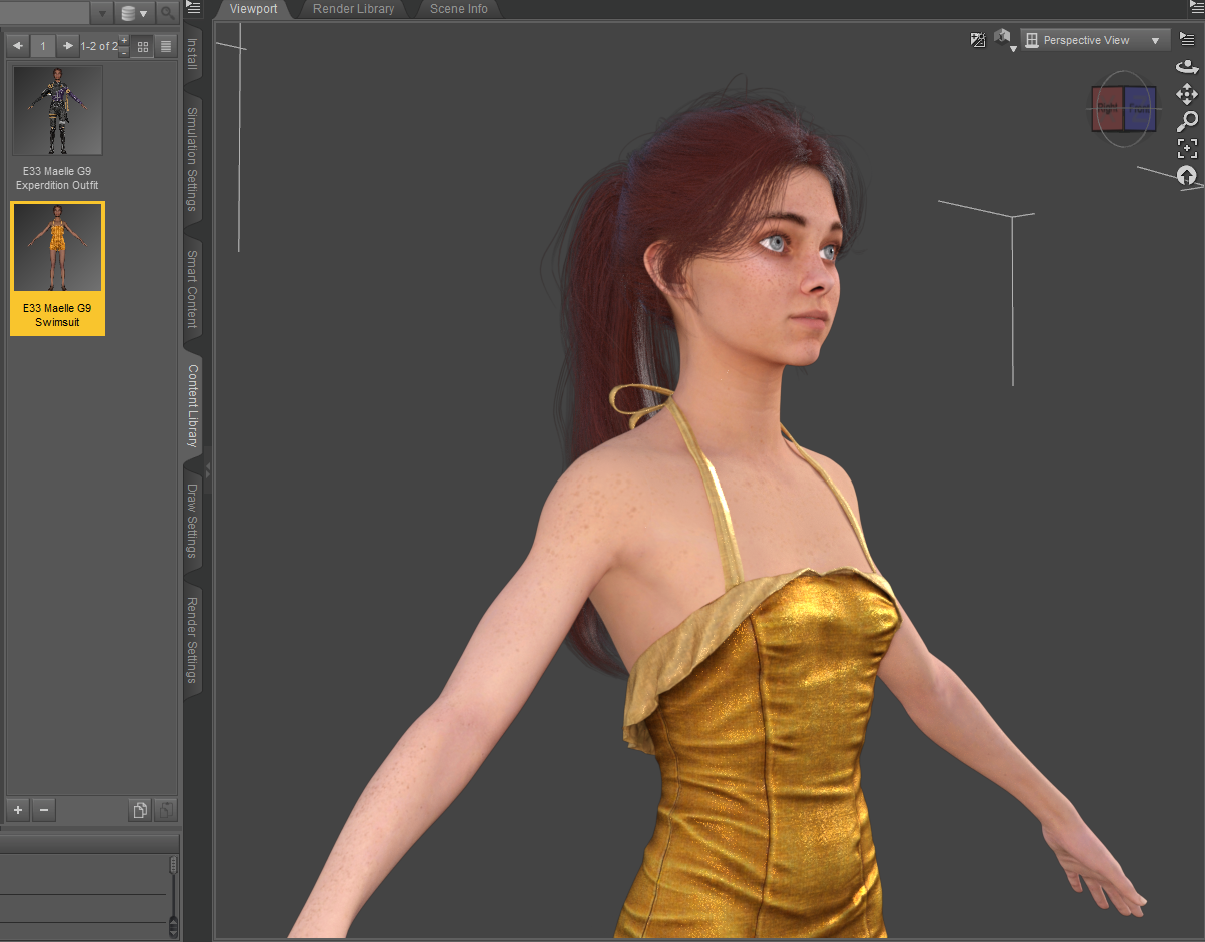Click the copy documents icon below library

pos(141,810)
